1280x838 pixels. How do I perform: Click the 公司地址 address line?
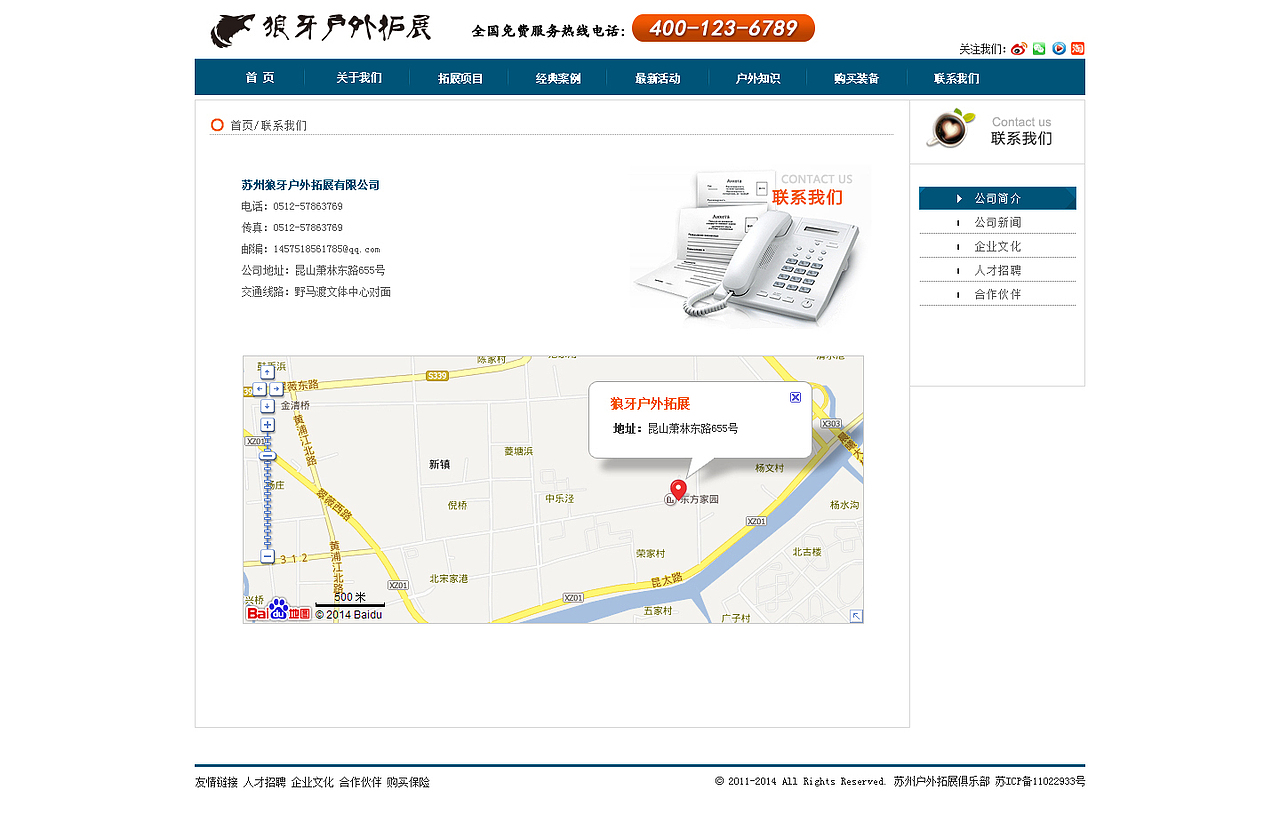[x=313, y=270]
